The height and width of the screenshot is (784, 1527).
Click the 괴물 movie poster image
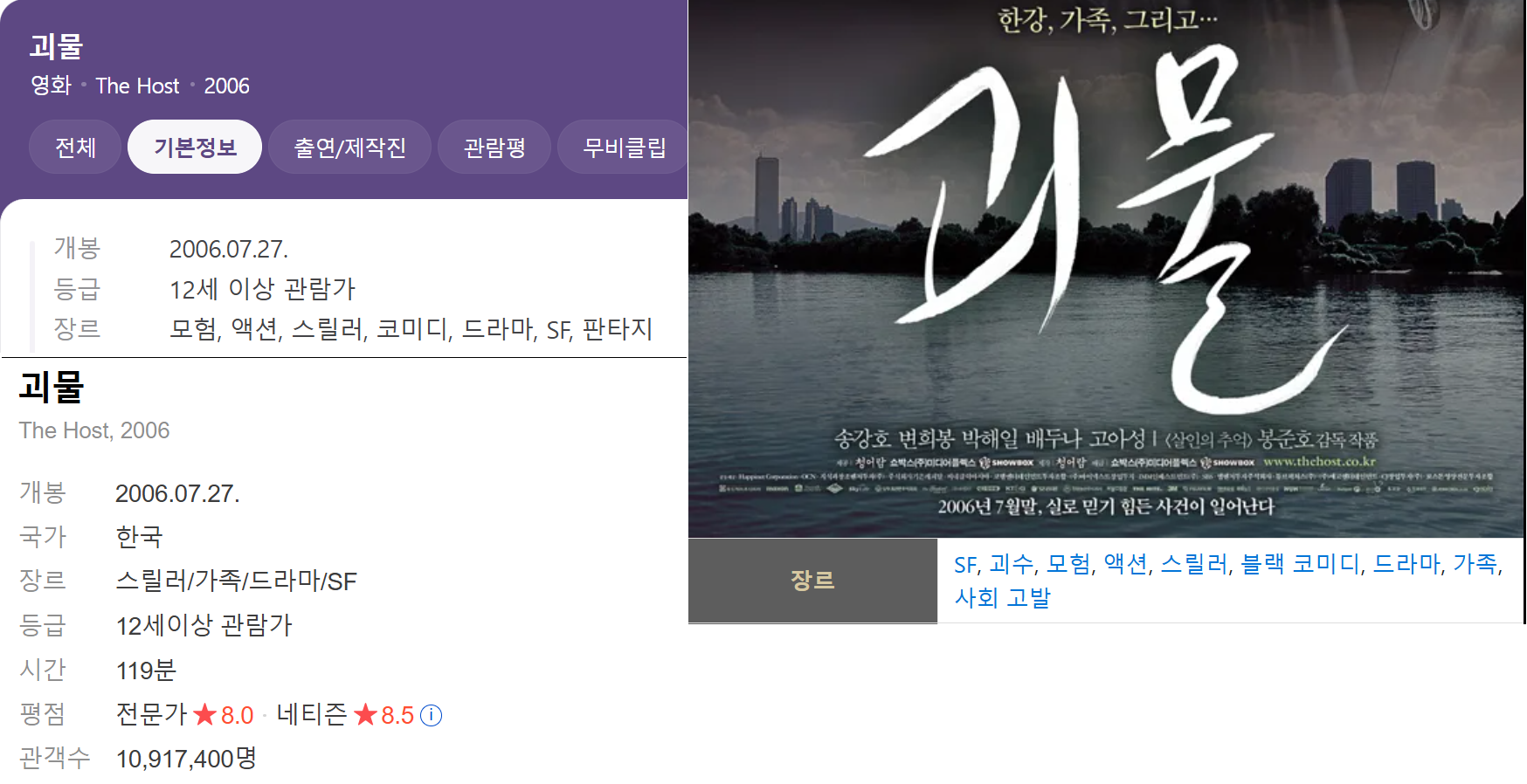(1106, 268)
